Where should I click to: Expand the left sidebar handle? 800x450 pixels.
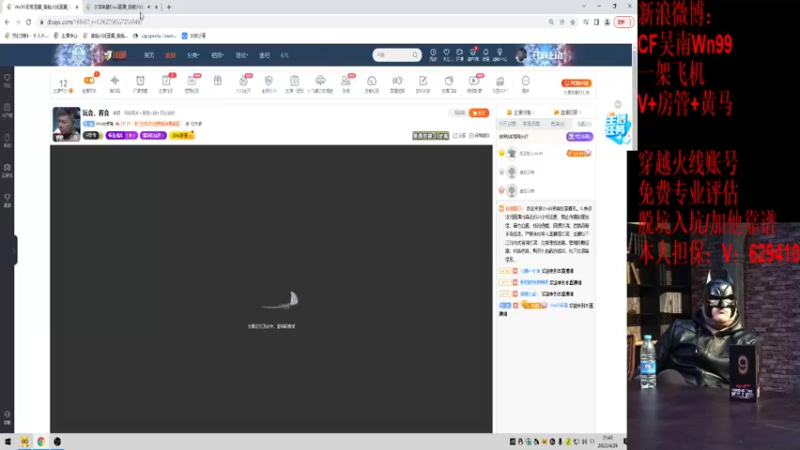(x=14, y=250)
